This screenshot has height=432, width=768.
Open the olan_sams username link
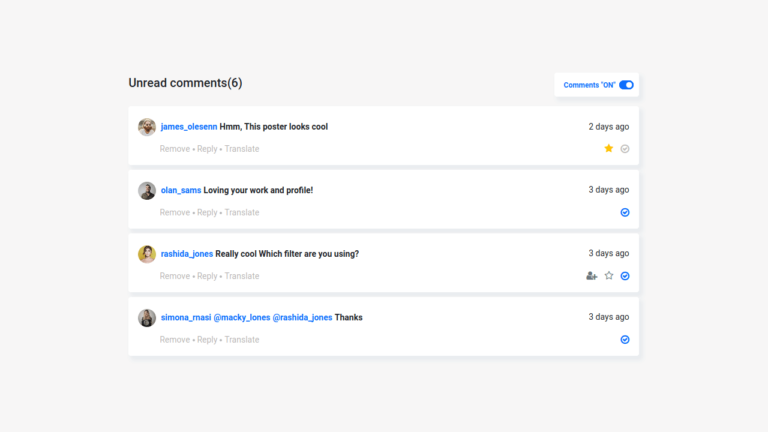[181, 191]
